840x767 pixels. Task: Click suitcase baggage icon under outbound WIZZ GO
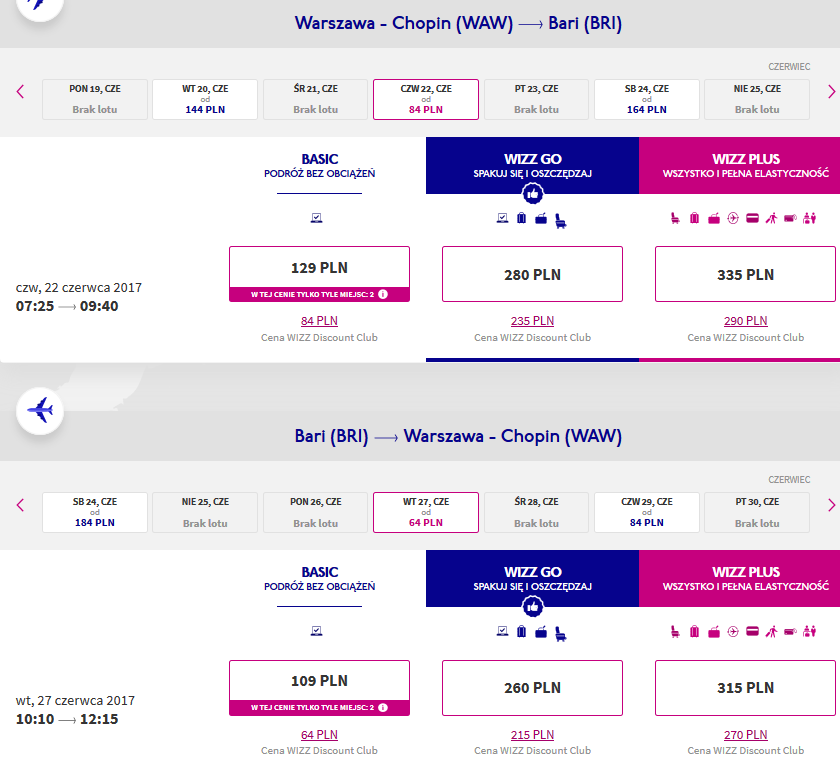[521, 218]
